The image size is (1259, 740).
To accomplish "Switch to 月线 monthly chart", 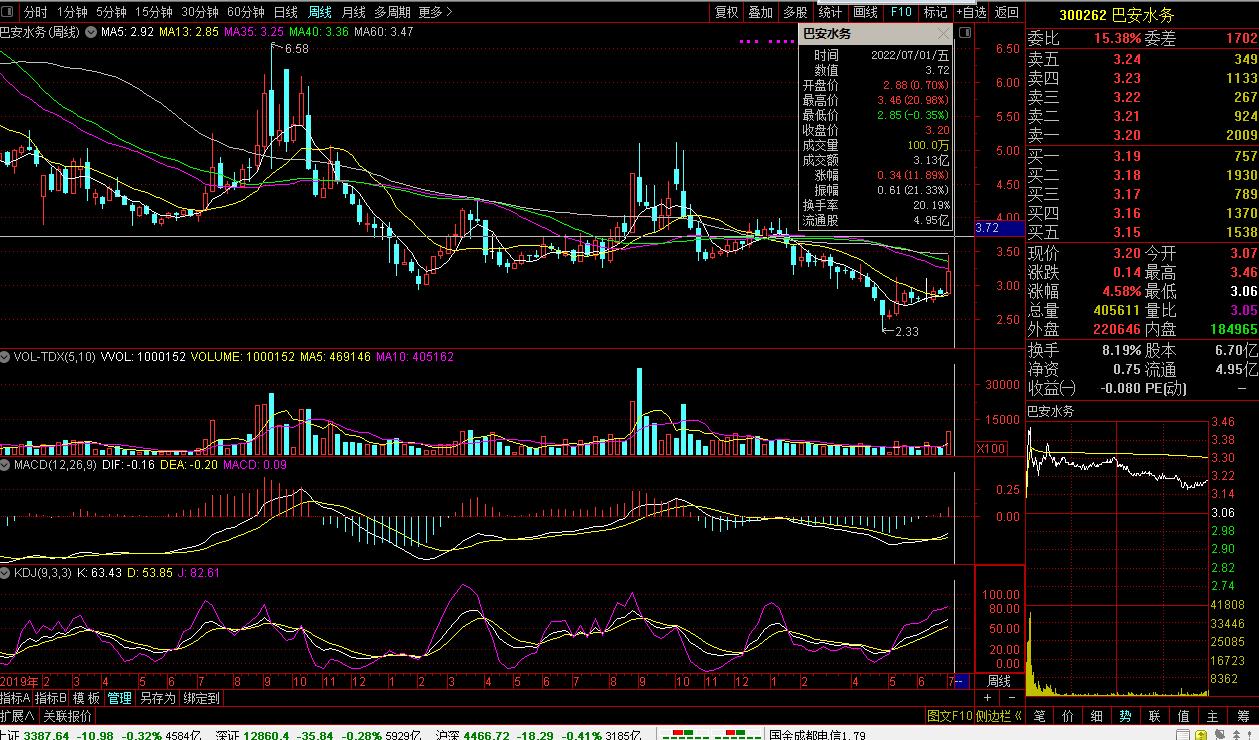I will click(353, 12).
